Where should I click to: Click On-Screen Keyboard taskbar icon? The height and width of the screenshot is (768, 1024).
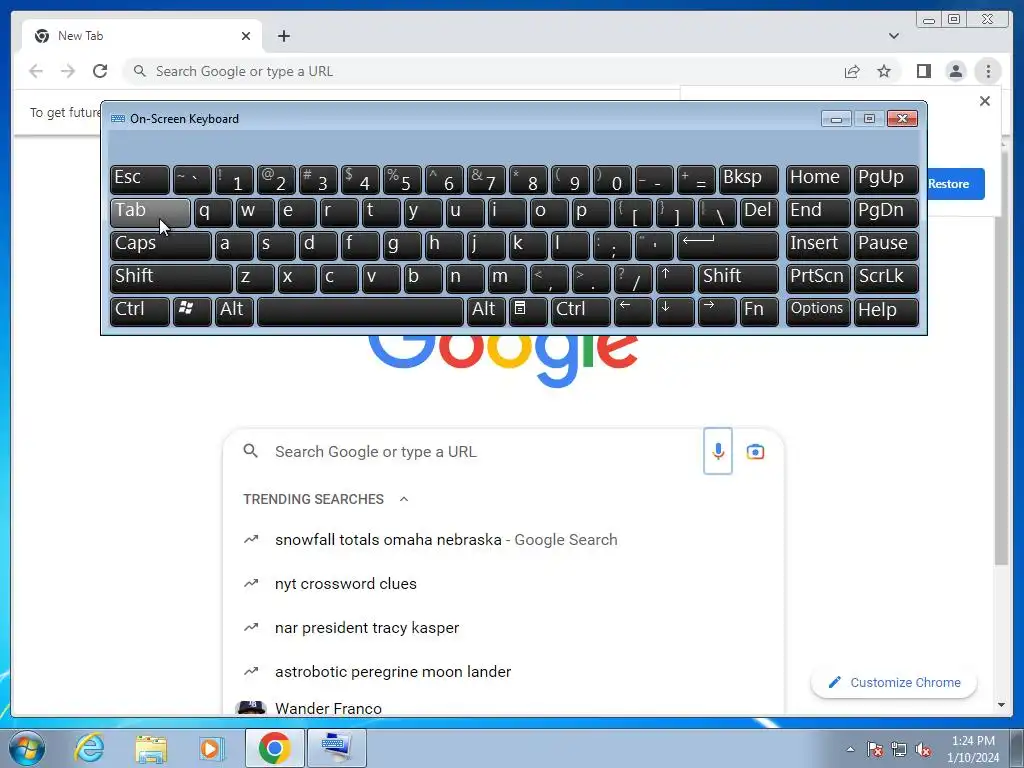[336, 748]
